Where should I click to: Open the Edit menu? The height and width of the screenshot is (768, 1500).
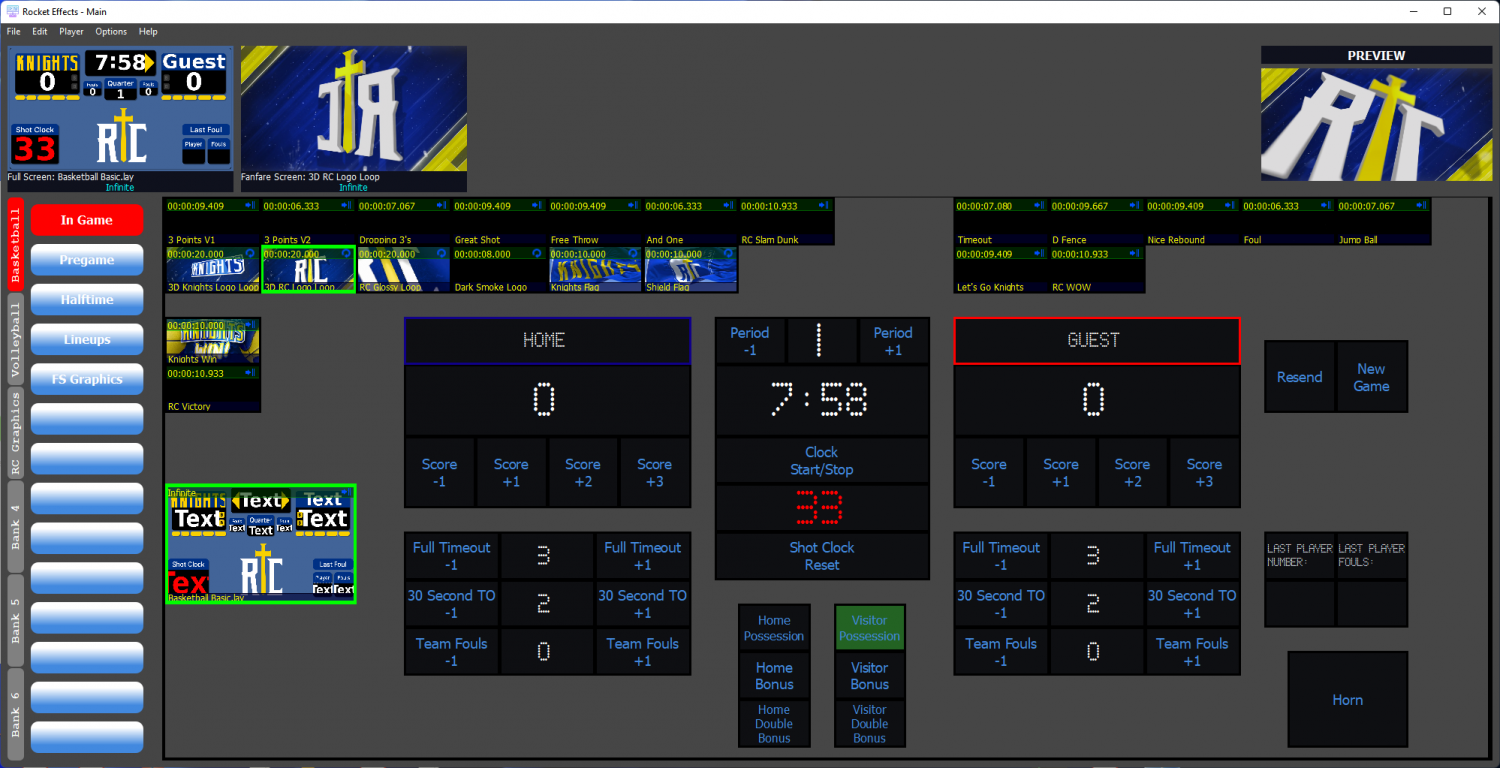[39, 31]
